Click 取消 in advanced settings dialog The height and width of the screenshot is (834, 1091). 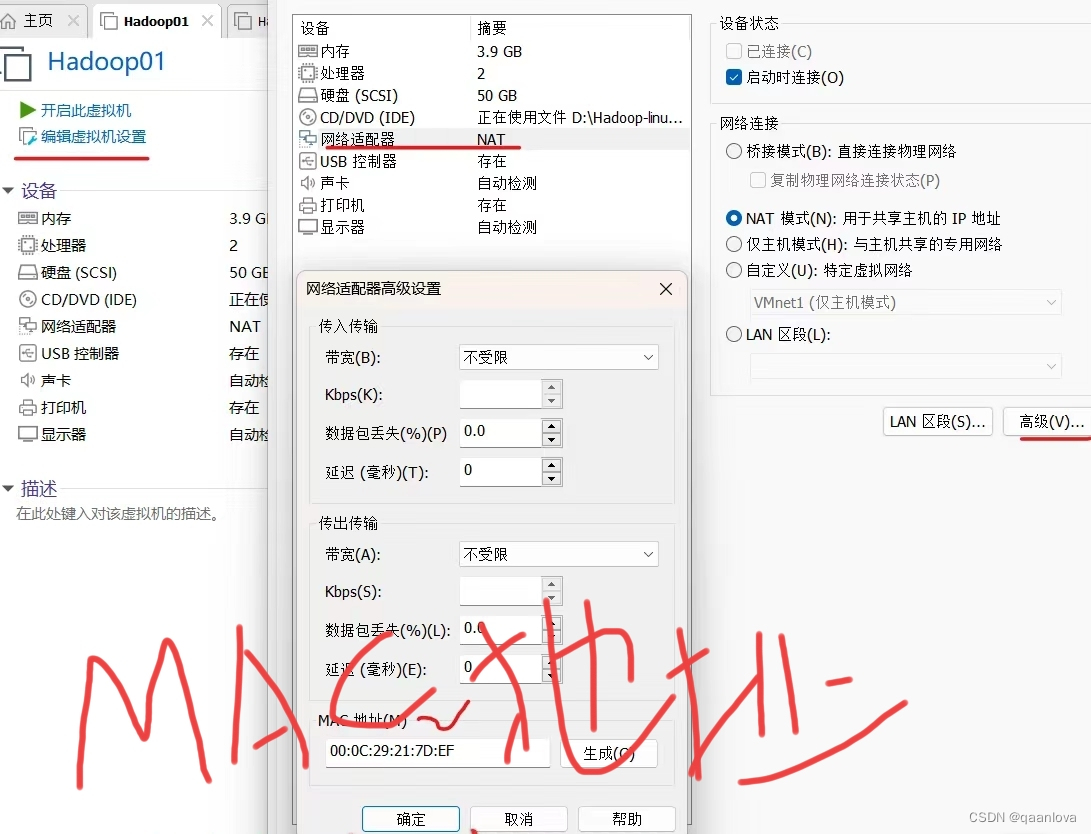pyautogui.click(x=518, y=819)
